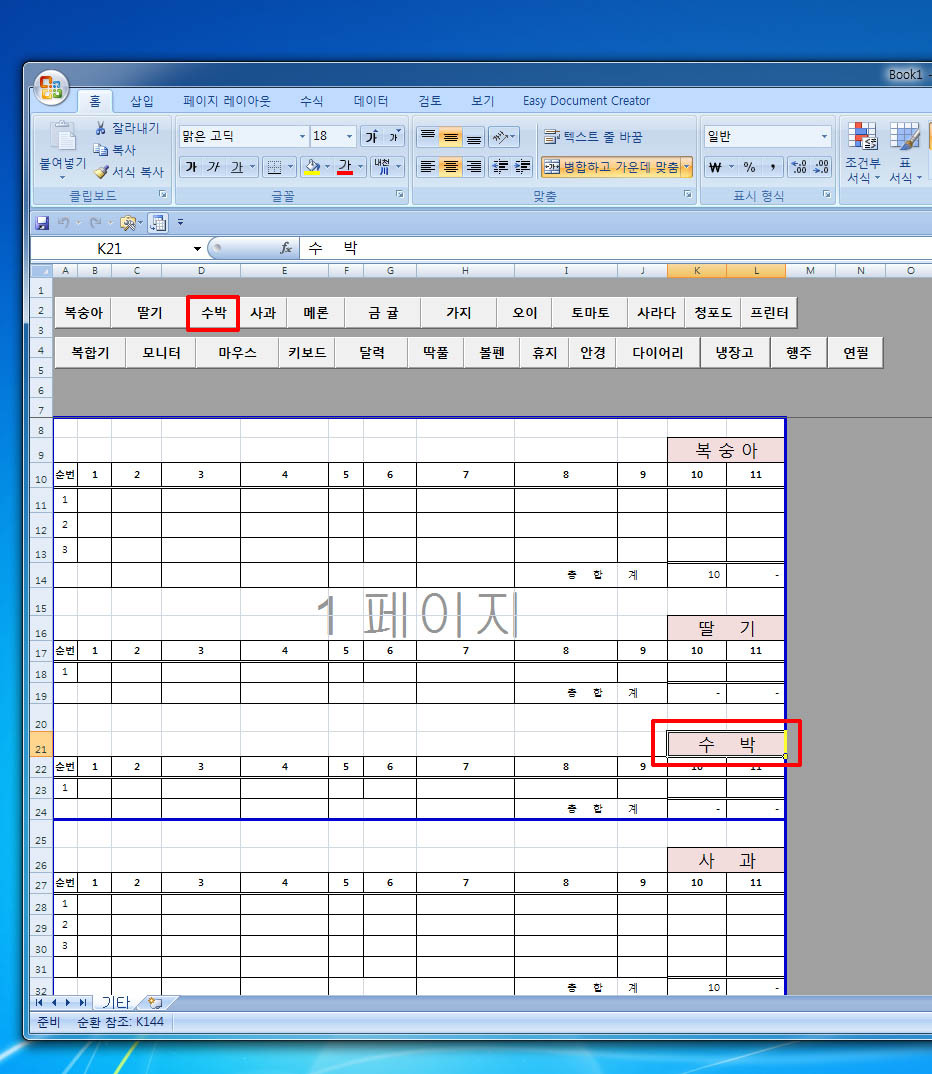This screenshot has width=932, height=1074.
Task: Decrease decimal places
Action: [821, 166]
